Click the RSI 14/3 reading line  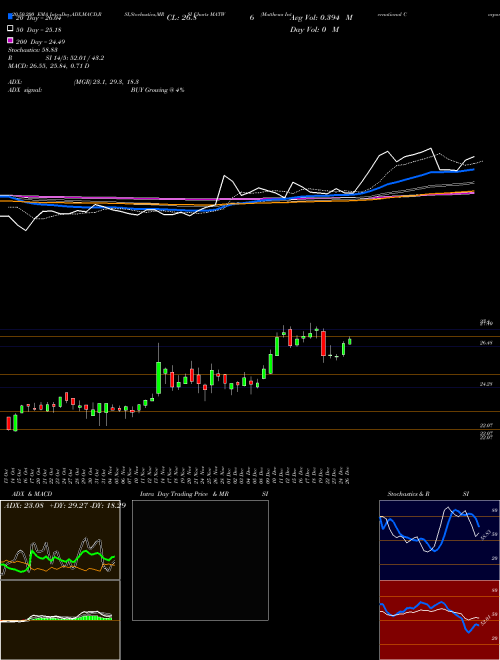click(x=56, y=58)
